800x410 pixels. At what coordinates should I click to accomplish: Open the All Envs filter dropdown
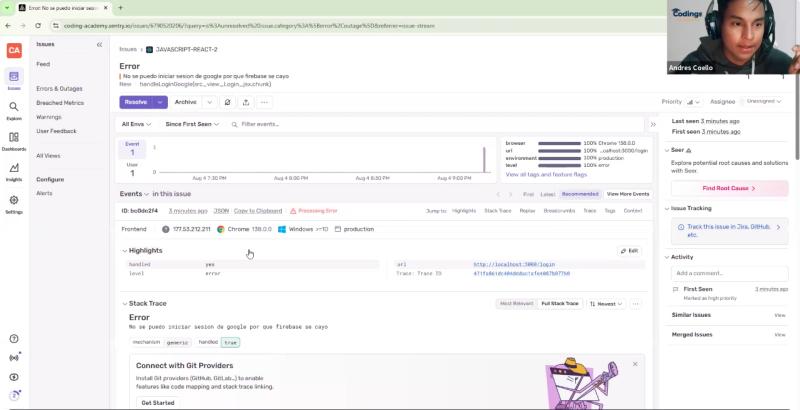[136, 124]
